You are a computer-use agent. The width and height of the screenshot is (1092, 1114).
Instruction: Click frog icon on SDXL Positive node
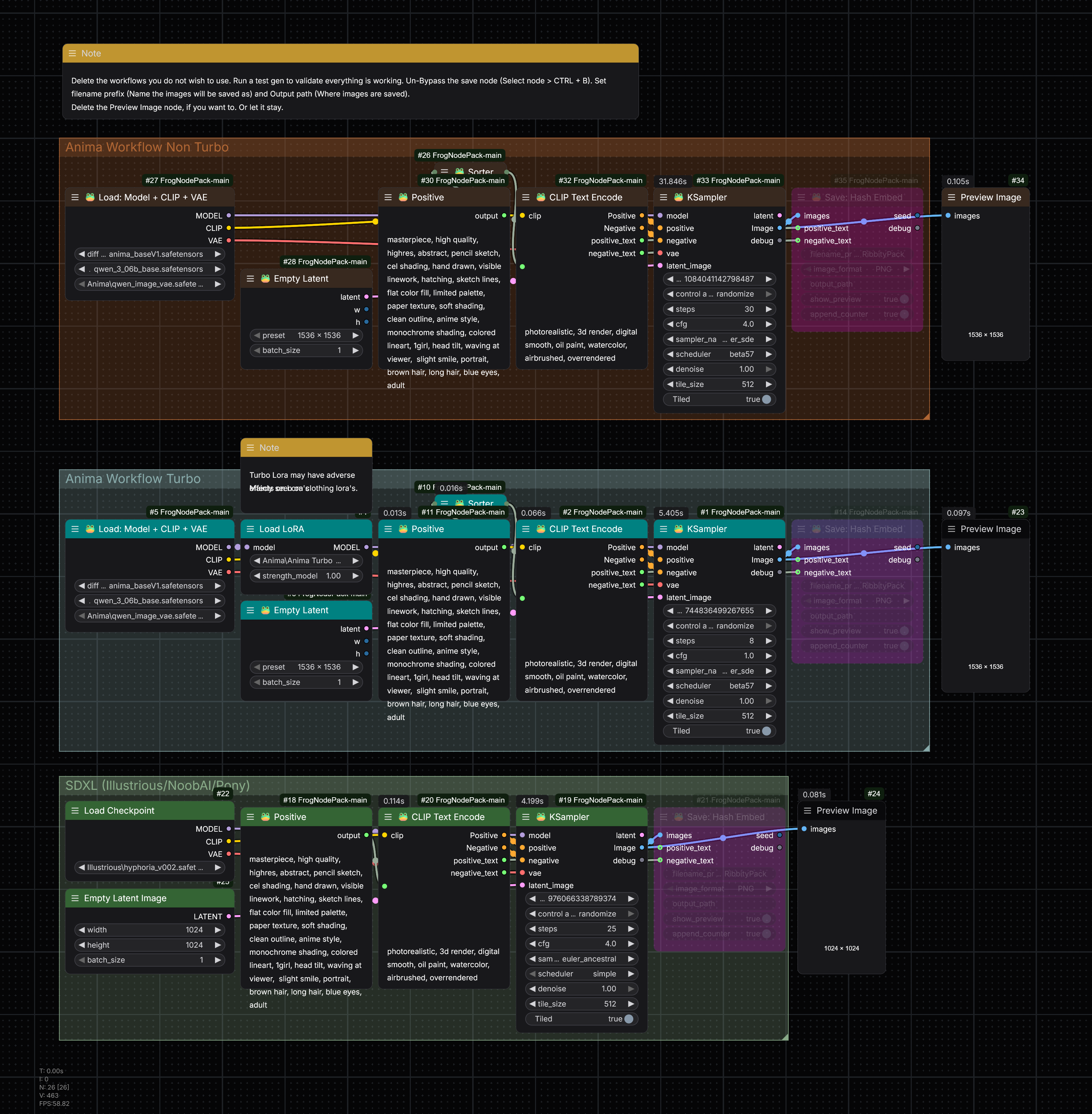(x=265, y=817)
